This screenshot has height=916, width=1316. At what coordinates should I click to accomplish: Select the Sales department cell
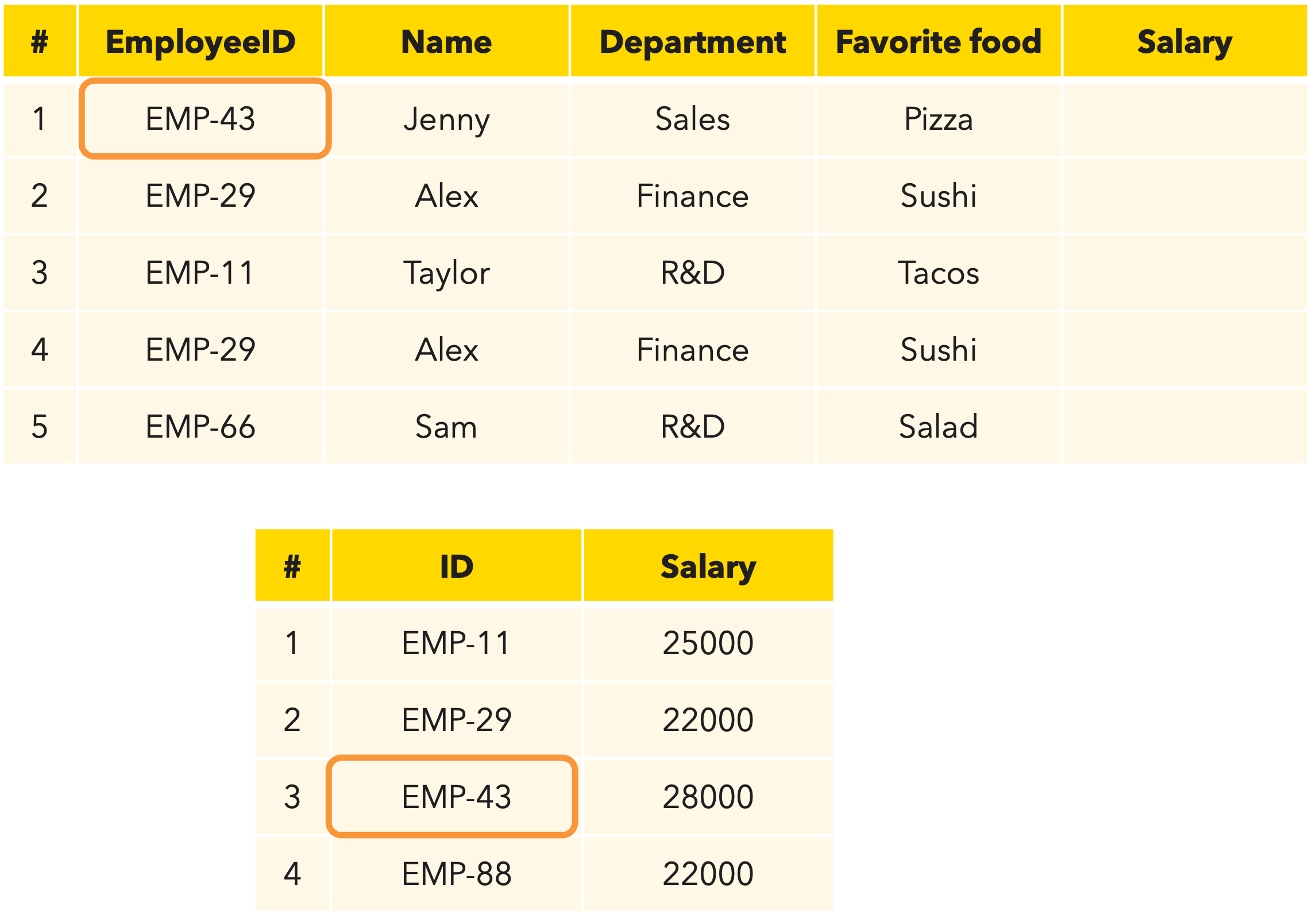point(692,119)
